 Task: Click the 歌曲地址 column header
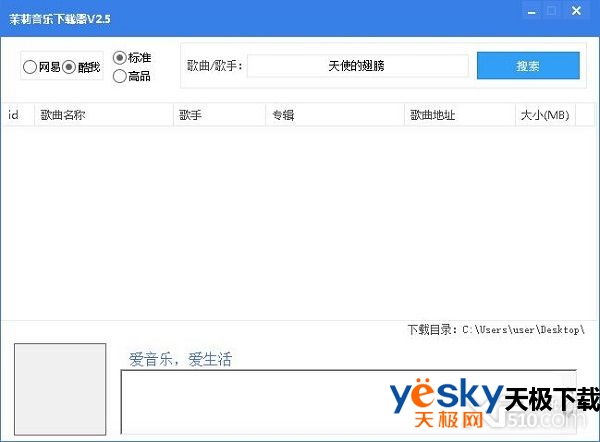(x=432, y=115)
